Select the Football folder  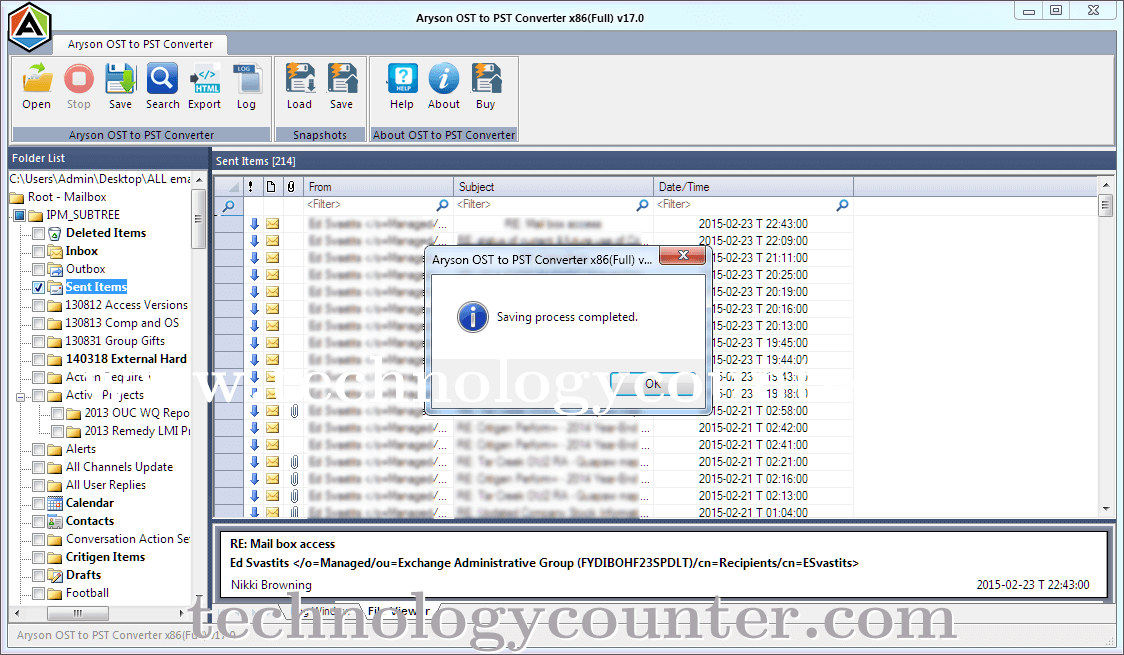87,593
